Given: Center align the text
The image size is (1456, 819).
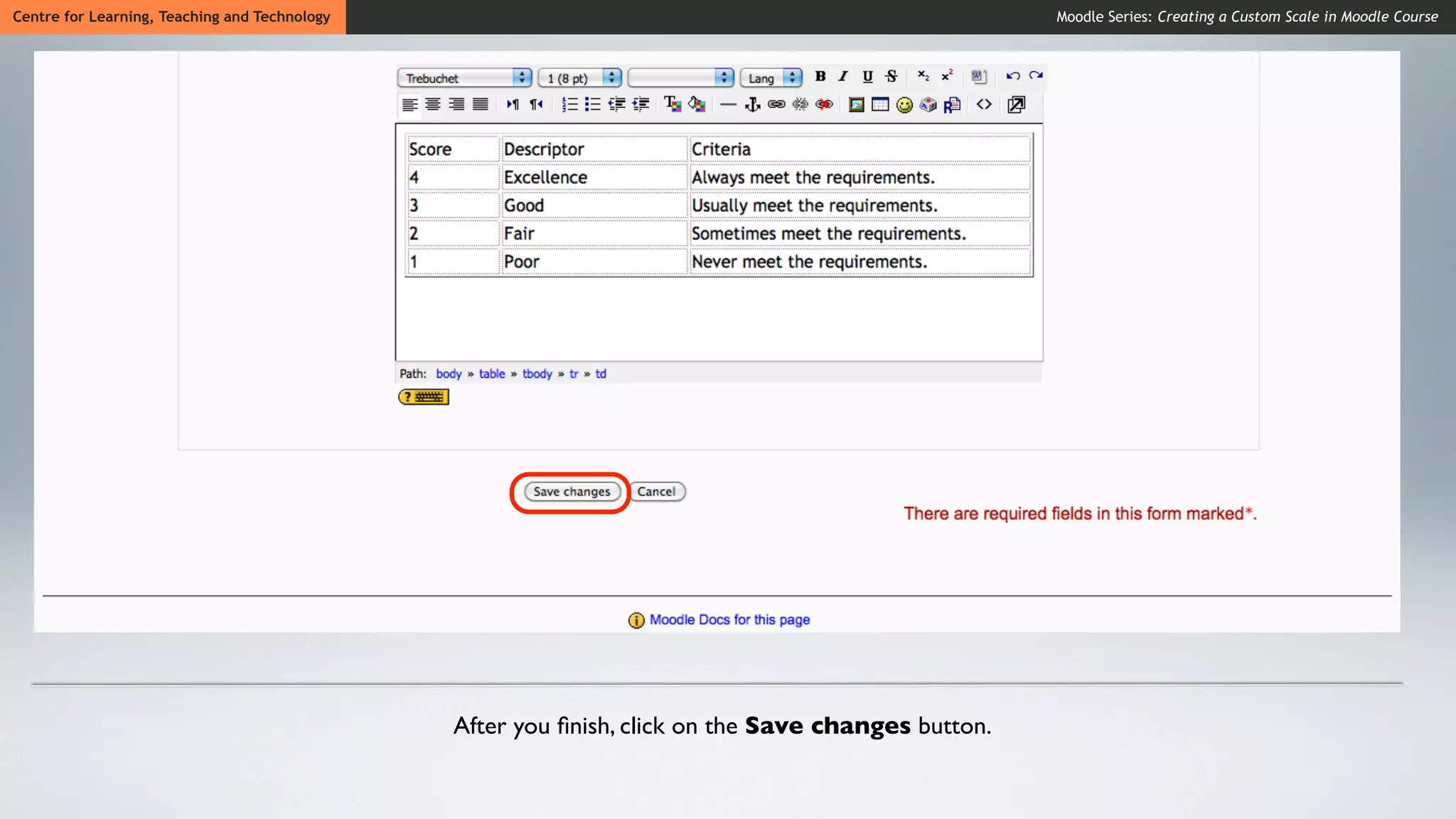Looking at the screenshot, I should point(433,105).
